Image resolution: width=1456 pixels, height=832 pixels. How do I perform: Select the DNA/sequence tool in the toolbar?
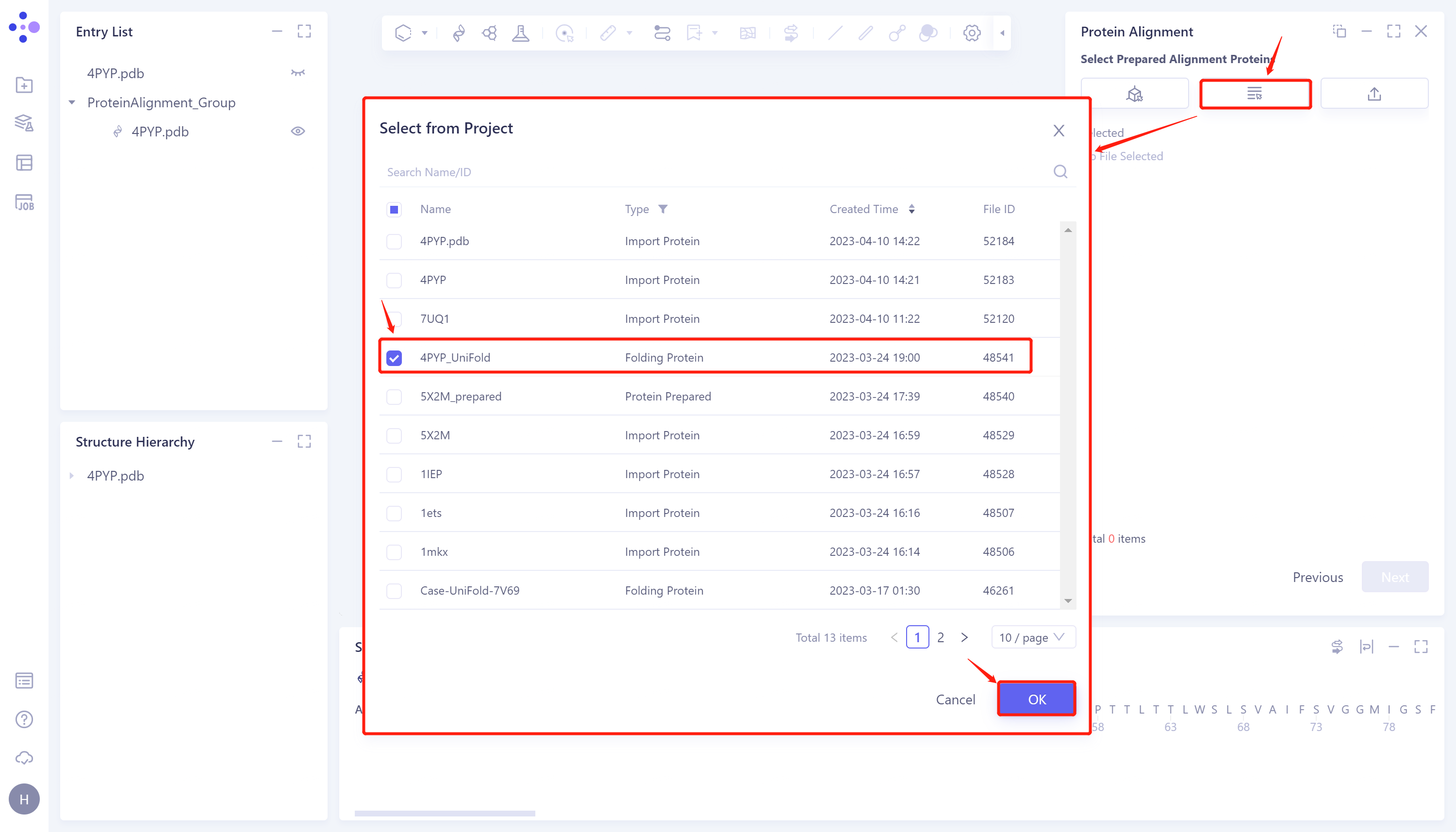click(x=459, y=33)
